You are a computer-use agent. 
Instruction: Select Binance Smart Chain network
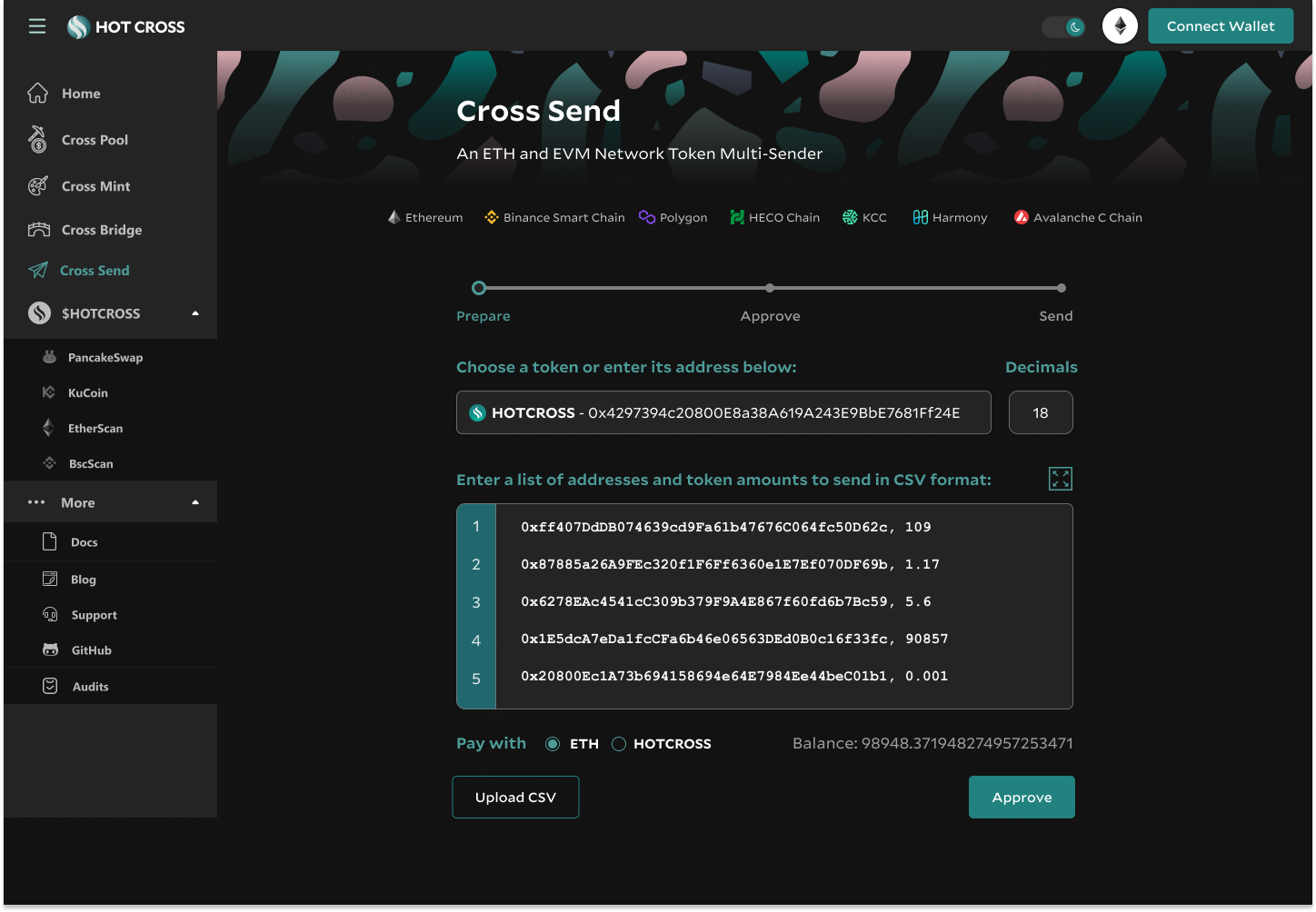point(554,217)
